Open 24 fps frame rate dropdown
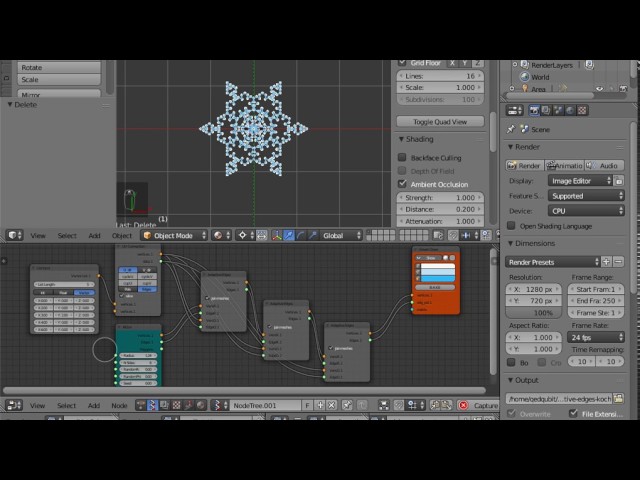This screenshot has width=640, height=480. pos(596,338)
